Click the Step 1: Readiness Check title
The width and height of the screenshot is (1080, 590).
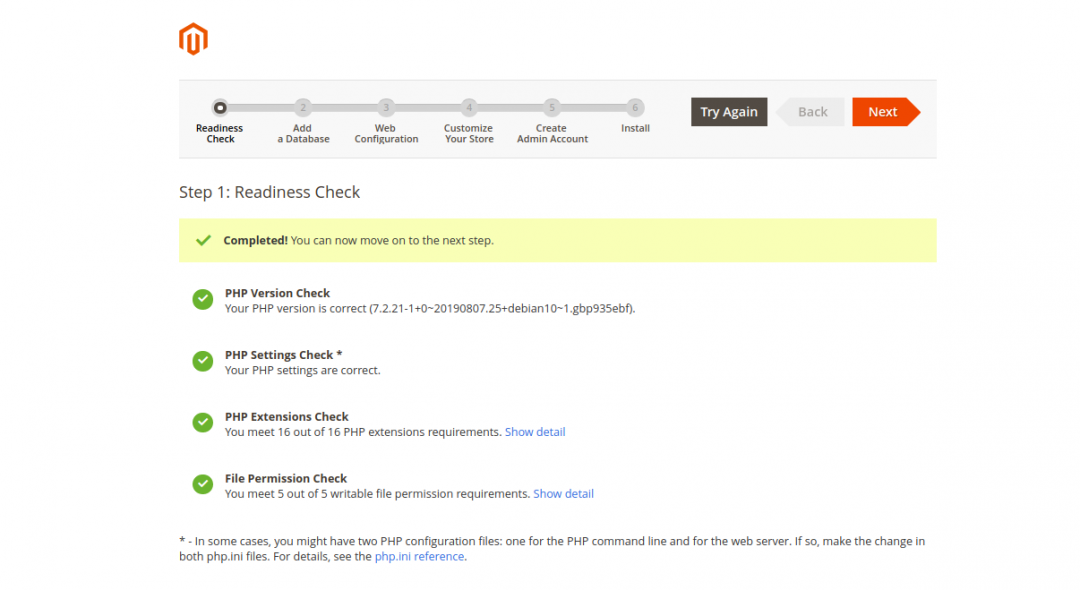269,192
